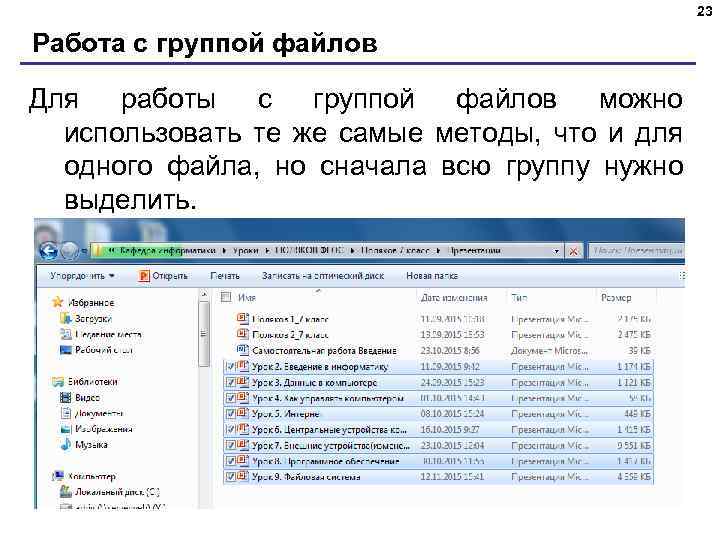Select the Музыка item in the navigation tree
The width and height of the screenshot is (720, 540).
pyautogui.click(x=91, y=444)
